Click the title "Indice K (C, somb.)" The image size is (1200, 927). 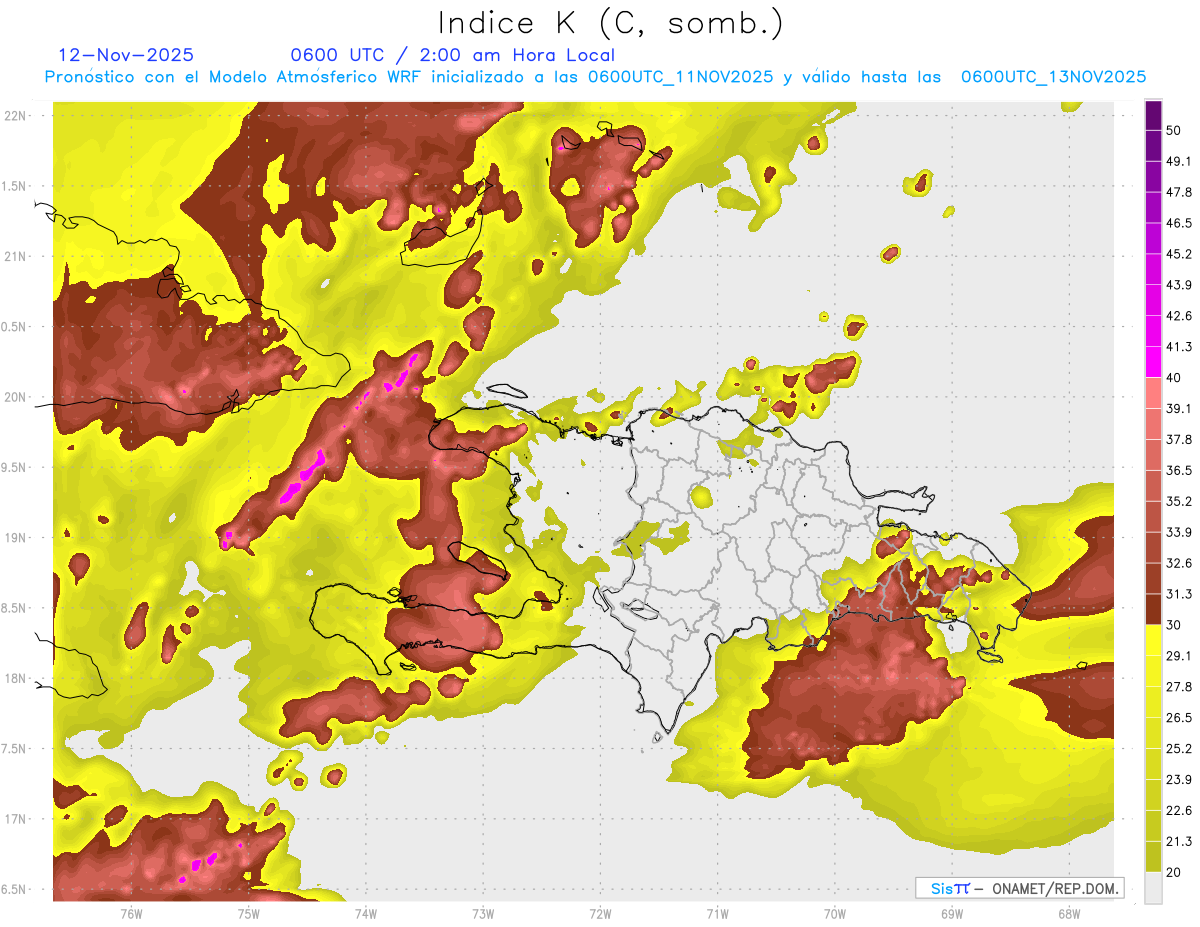[x=610, y=23]
